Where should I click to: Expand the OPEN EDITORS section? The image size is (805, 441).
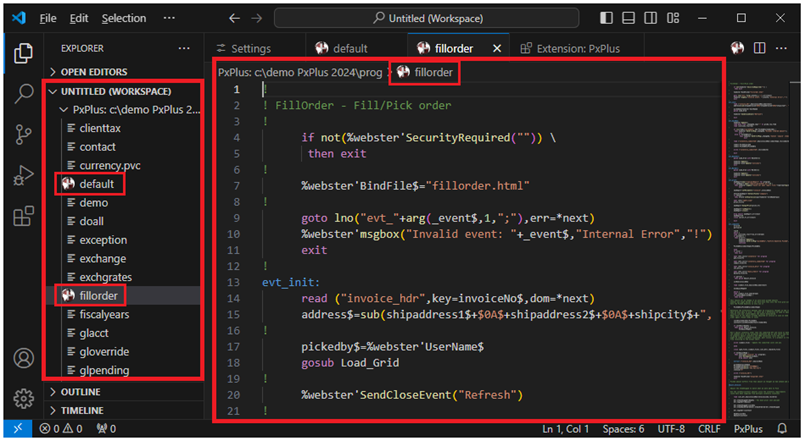pos(94,72)
